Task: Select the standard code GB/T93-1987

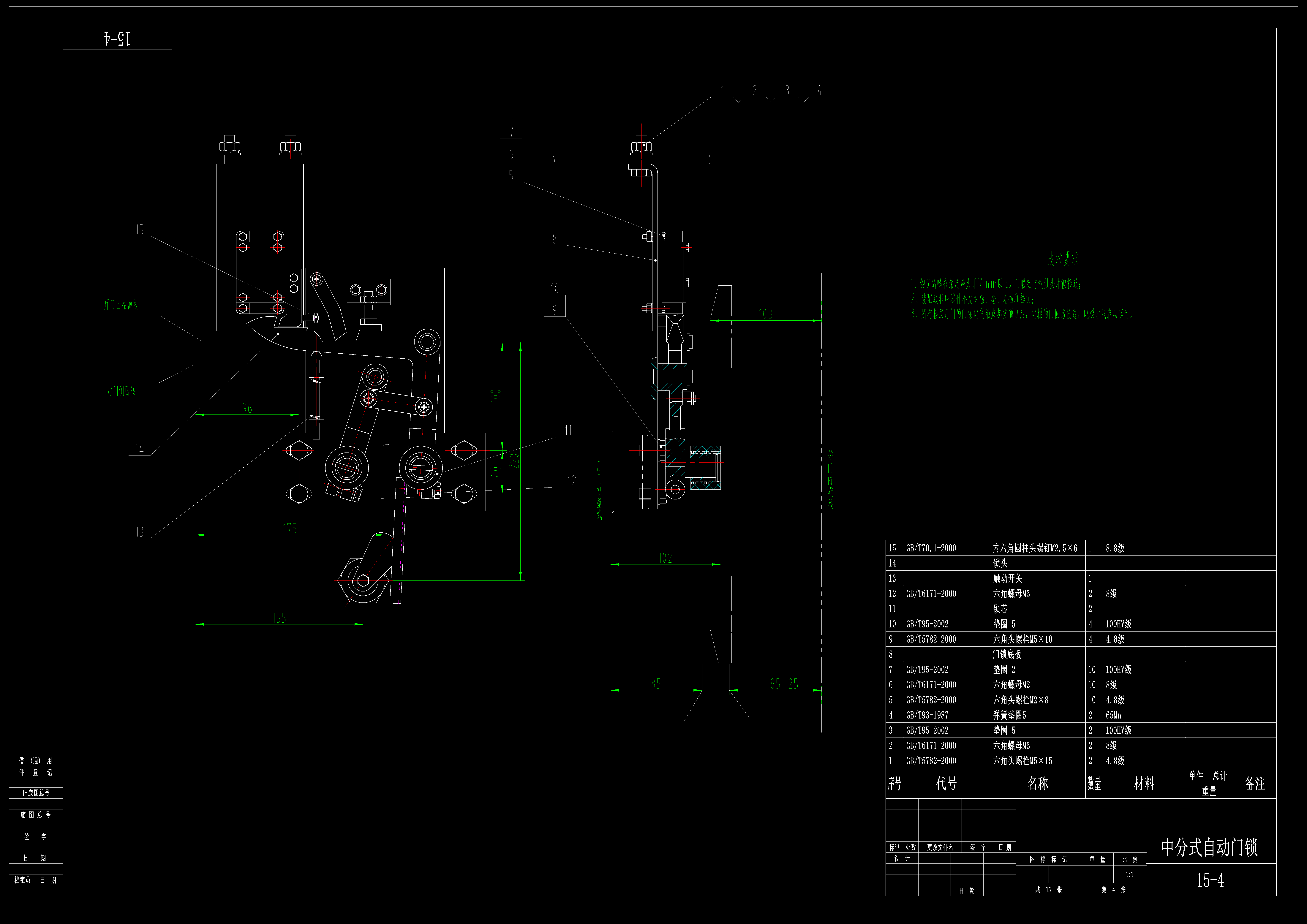Action: [x=927, y=715]
